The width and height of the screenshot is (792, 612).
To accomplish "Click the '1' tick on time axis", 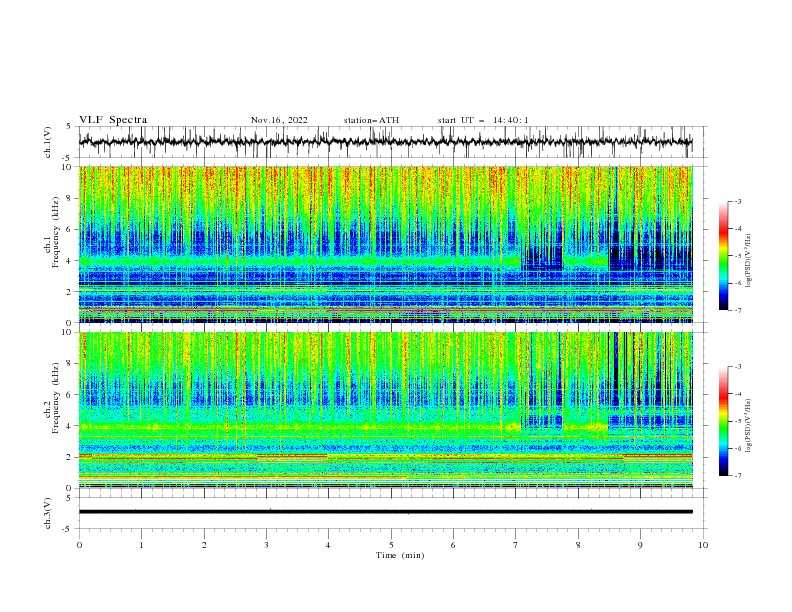I will click(141, 545).
